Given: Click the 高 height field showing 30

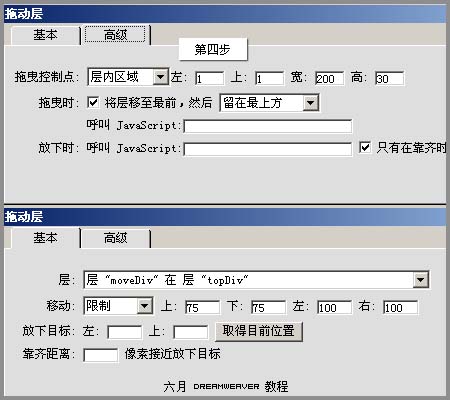Looking at the screenshot, I should 389,79.
